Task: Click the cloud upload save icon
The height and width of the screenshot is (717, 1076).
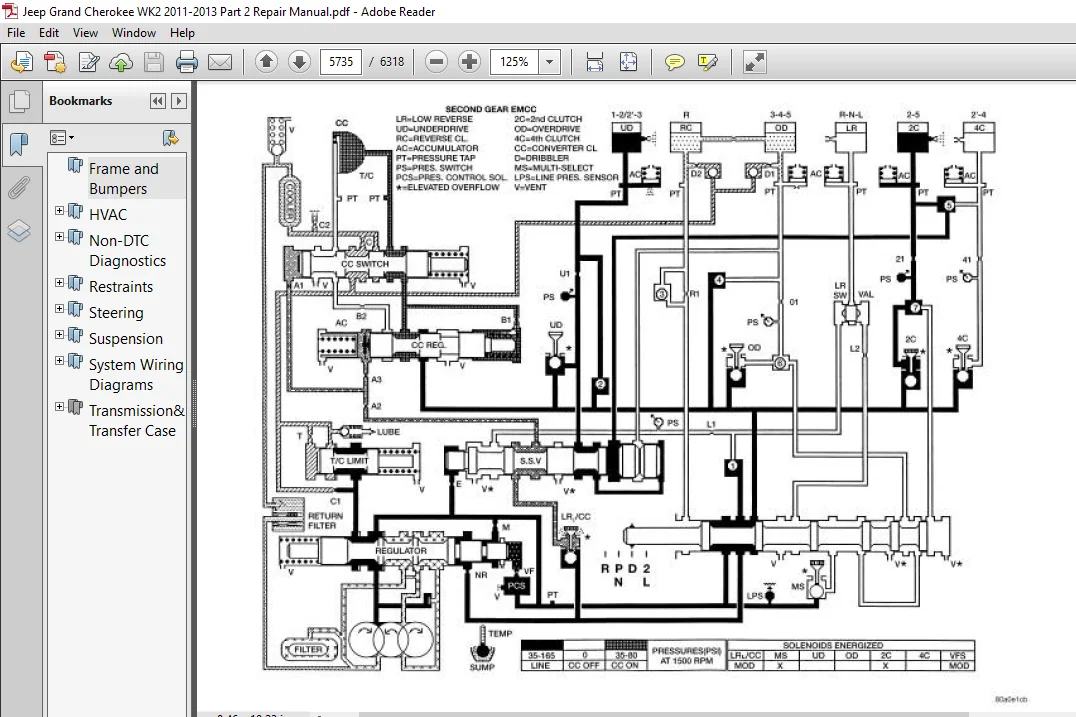Action: (x=121, y=62)
